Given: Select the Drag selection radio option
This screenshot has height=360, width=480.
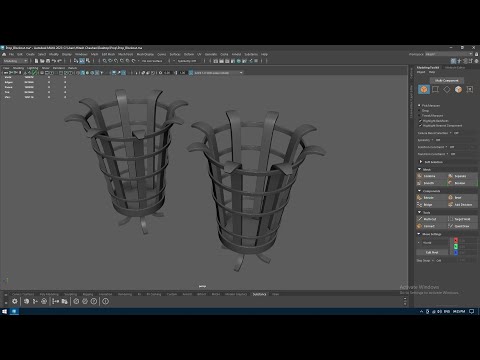Looking at the screenshot, I should [x=419, y=110].
